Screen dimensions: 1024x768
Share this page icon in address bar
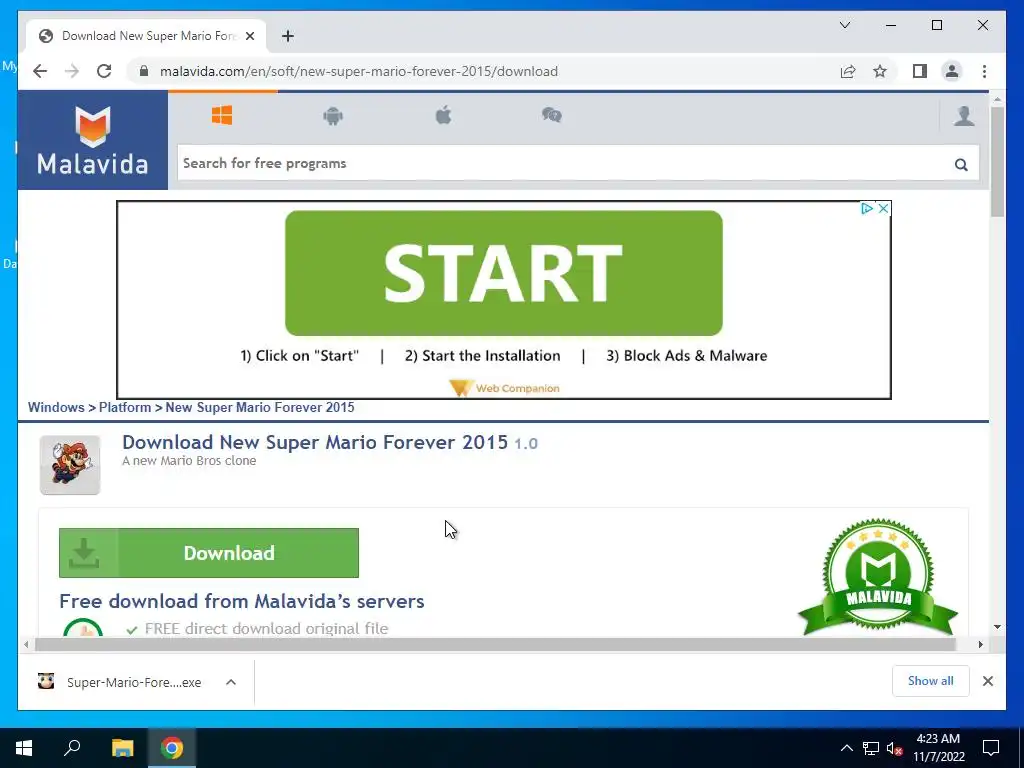[x=848, y=71]
